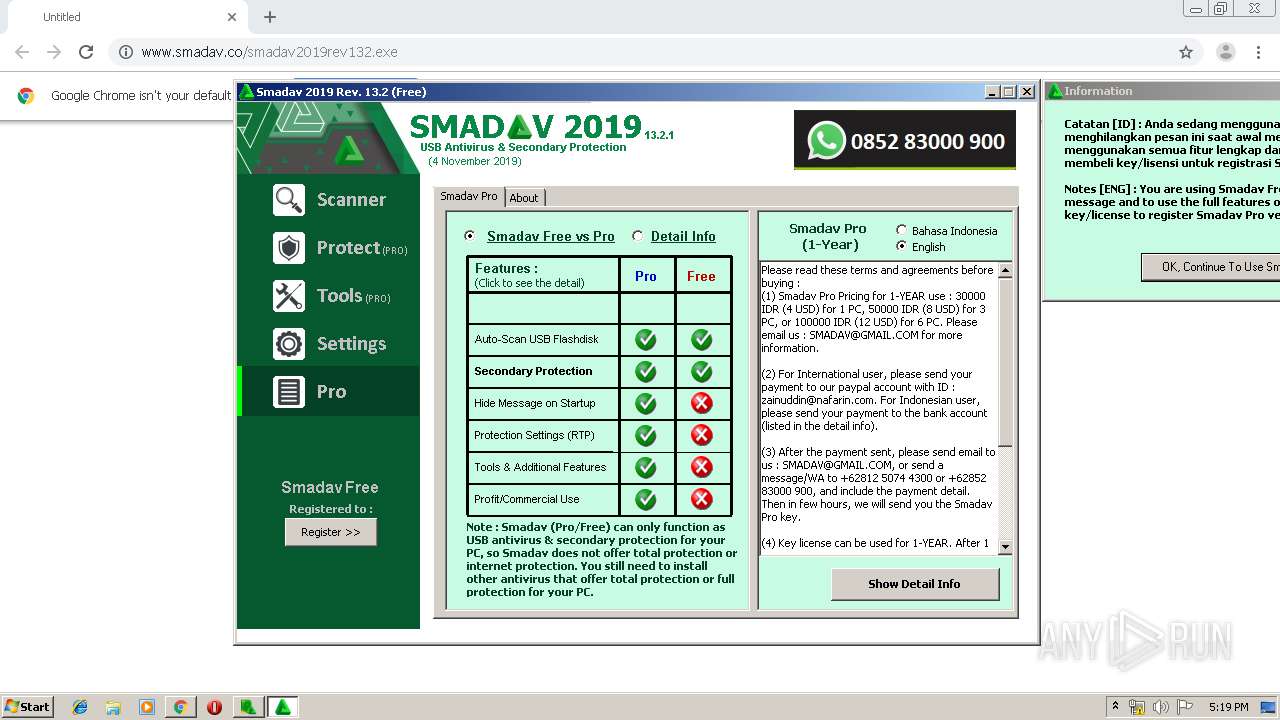The width and height of the screenshot is (1280, 720).
Task: Show hidden system tray icons arrow
Action: pyautogui.click(x=1115, y=707)
